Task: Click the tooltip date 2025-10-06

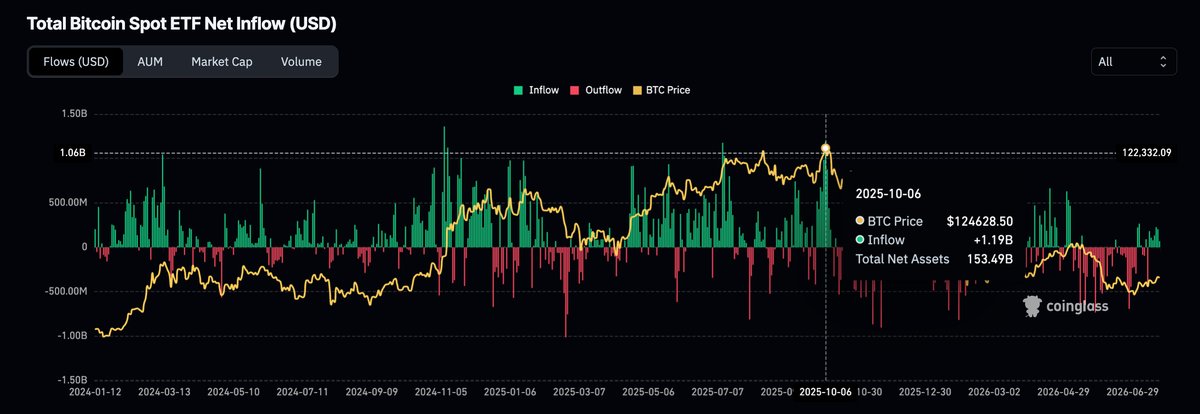Action: [x=890, y=192]
